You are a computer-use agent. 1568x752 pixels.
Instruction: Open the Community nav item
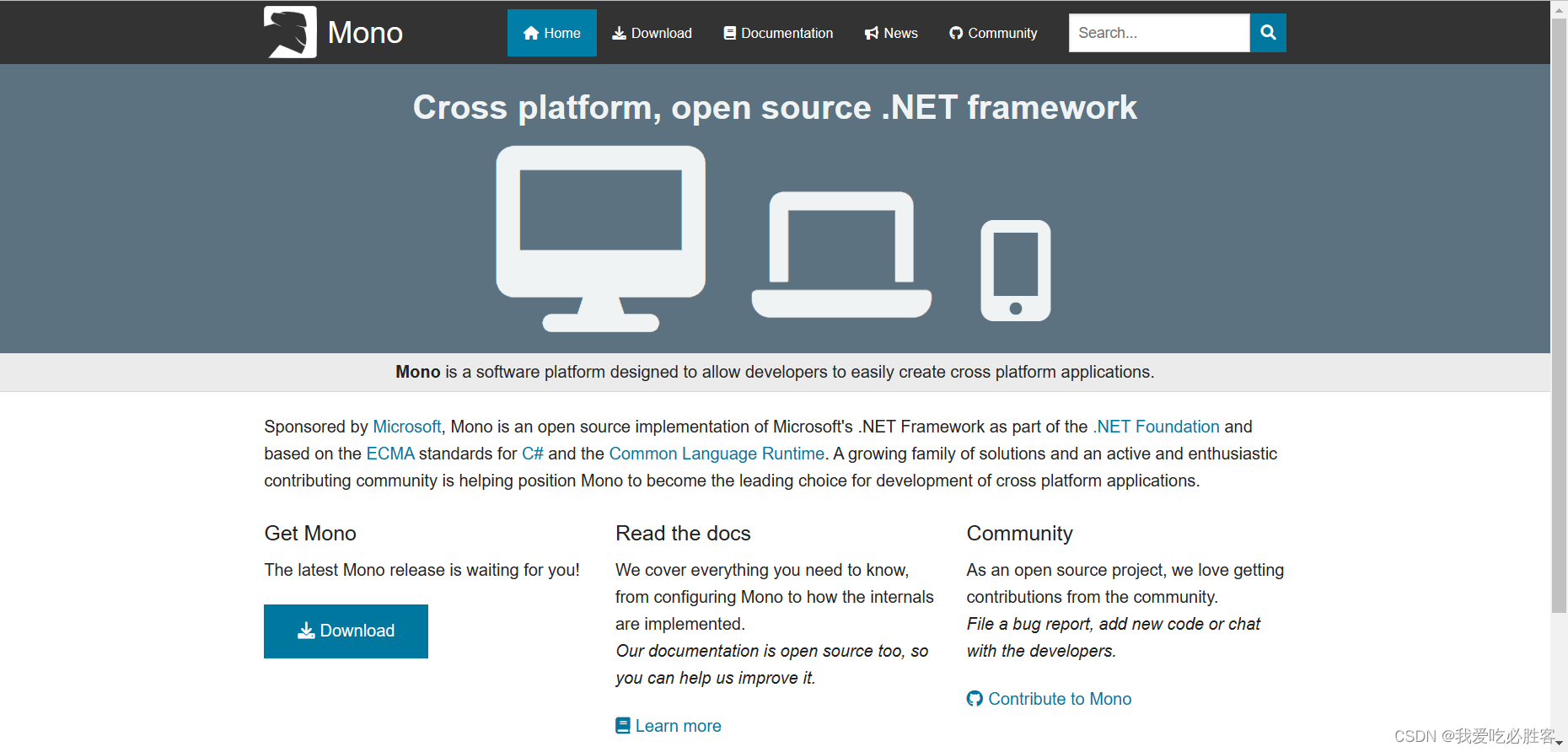coord(993,33)
